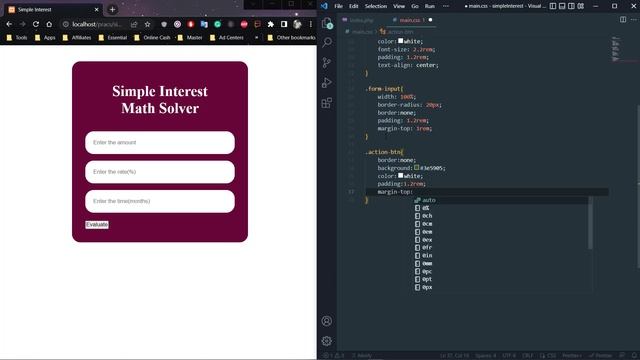Open the Chrome extensions puzzle icon

pos(271,24)
